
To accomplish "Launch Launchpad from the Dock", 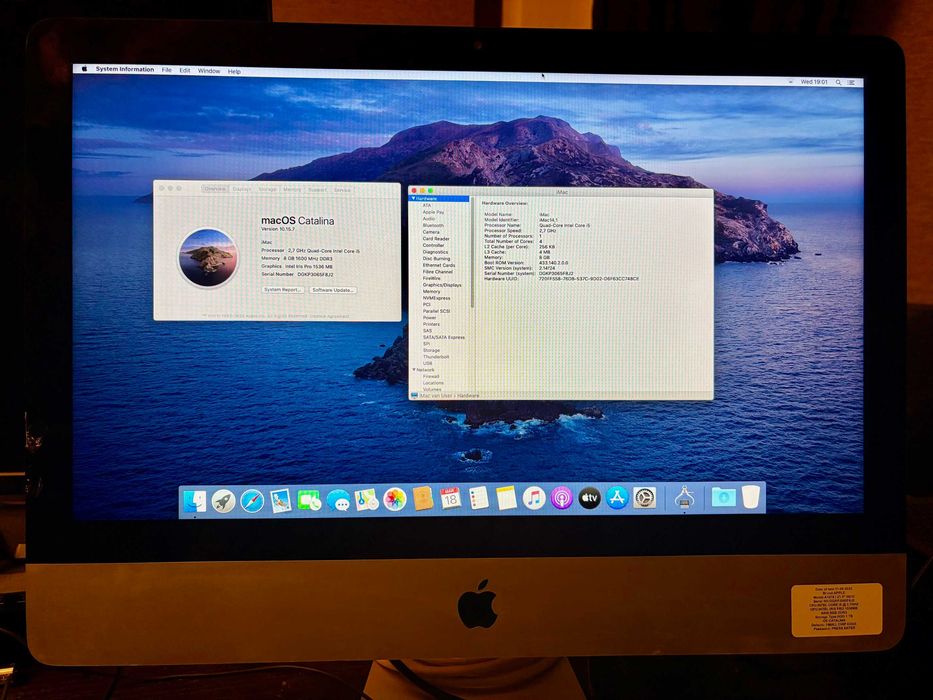I will [x=224, y=501].
